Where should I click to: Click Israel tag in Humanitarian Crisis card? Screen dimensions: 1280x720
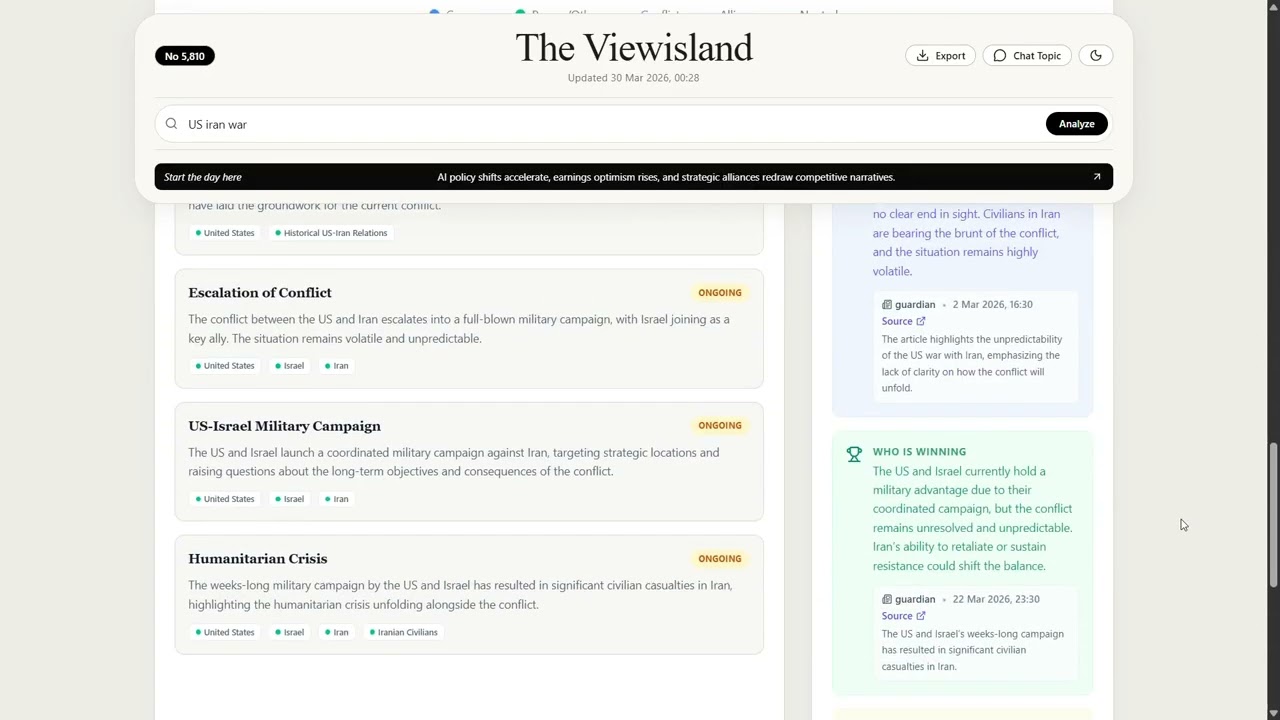pyautogui.click(x=290, y=632)
